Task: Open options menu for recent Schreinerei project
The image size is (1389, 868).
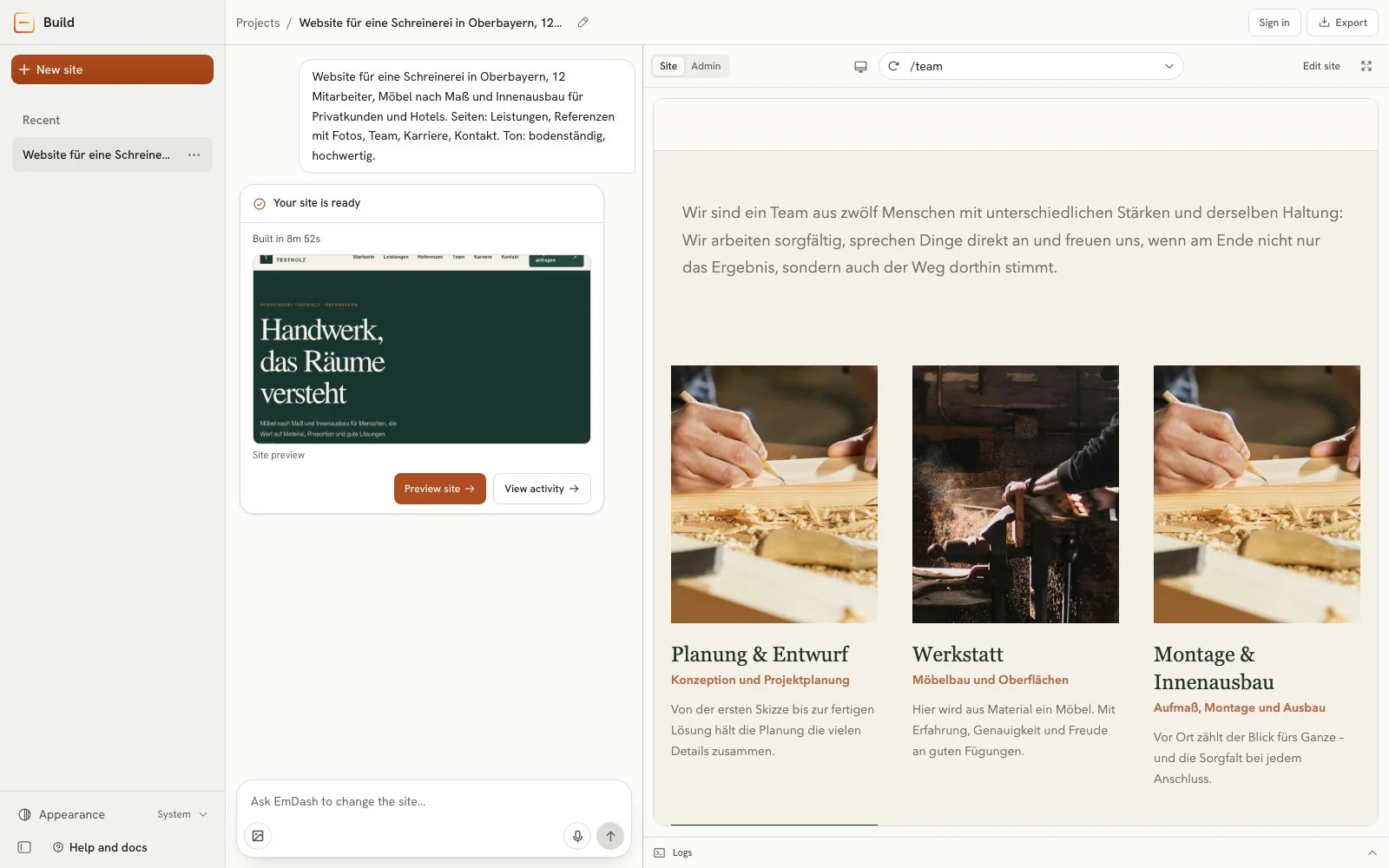Action: (194, 155)
